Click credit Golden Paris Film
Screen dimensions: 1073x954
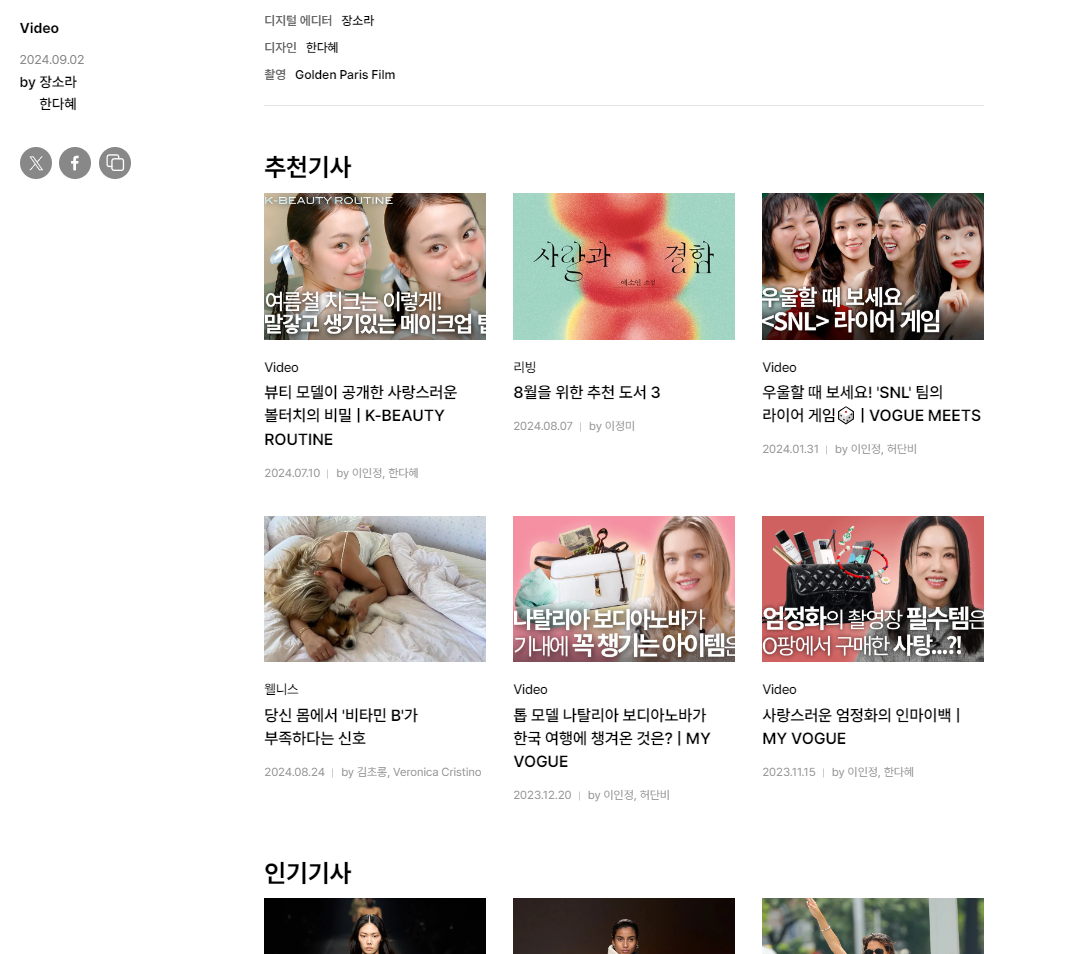(345, 75)
